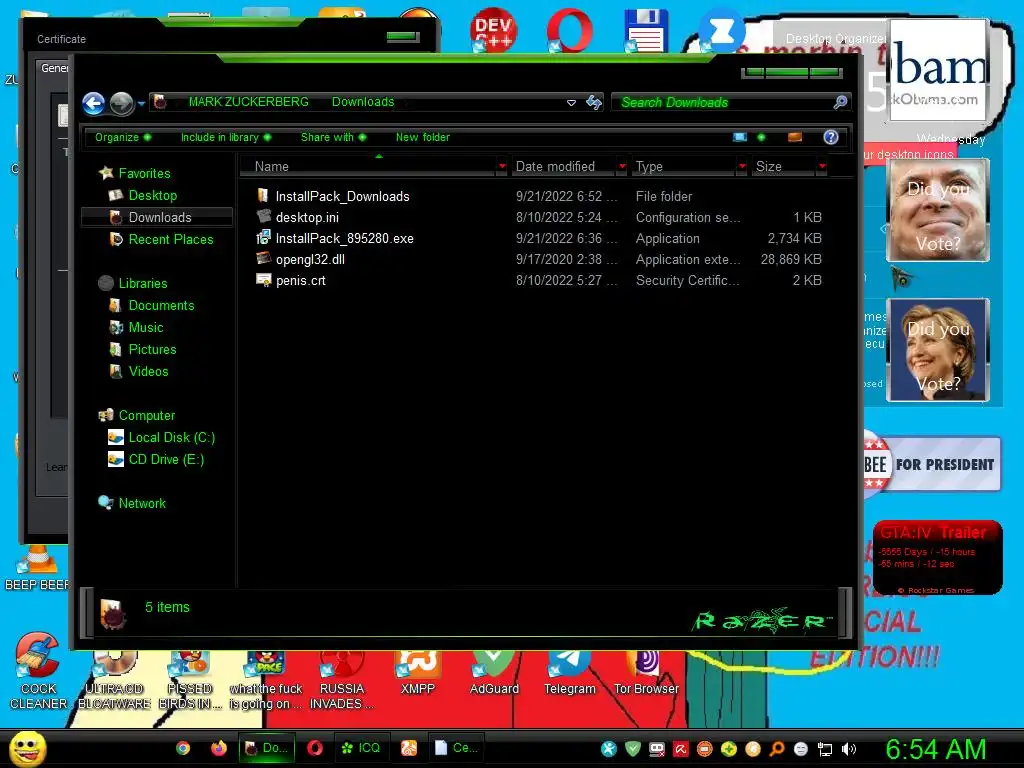This screenshot has height=768, width=1024.
Task: Select Computer in the navigation pane
Action: 146,415
